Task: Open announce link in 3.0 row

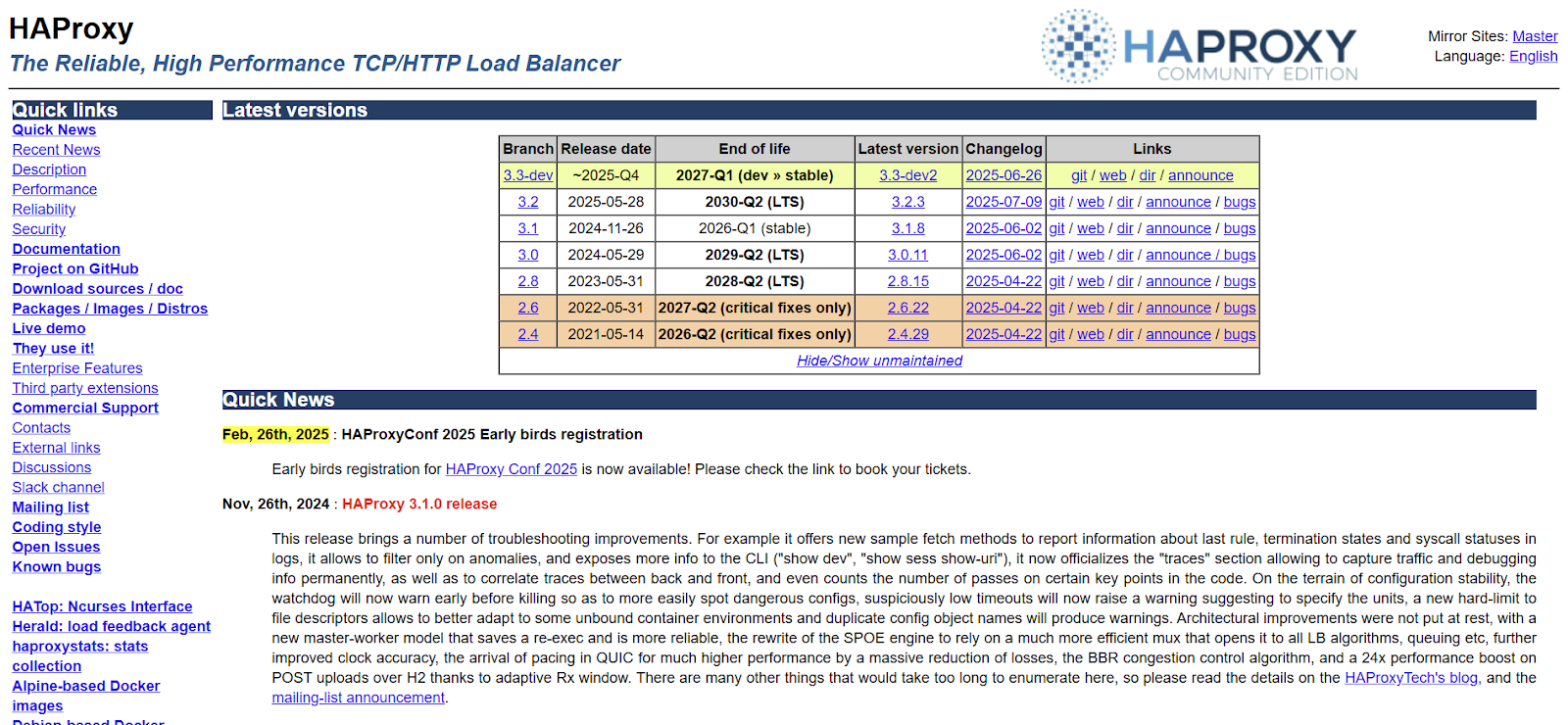Action: [1179, 255]
